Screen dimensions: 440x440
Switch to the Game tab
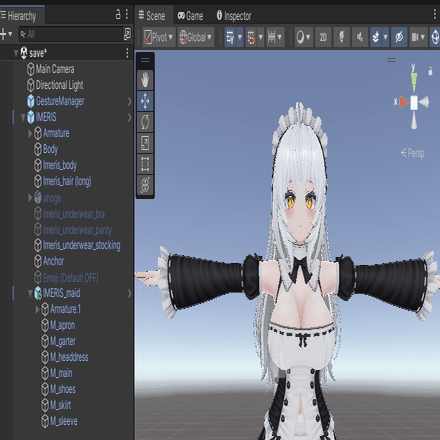pos(190,16)
